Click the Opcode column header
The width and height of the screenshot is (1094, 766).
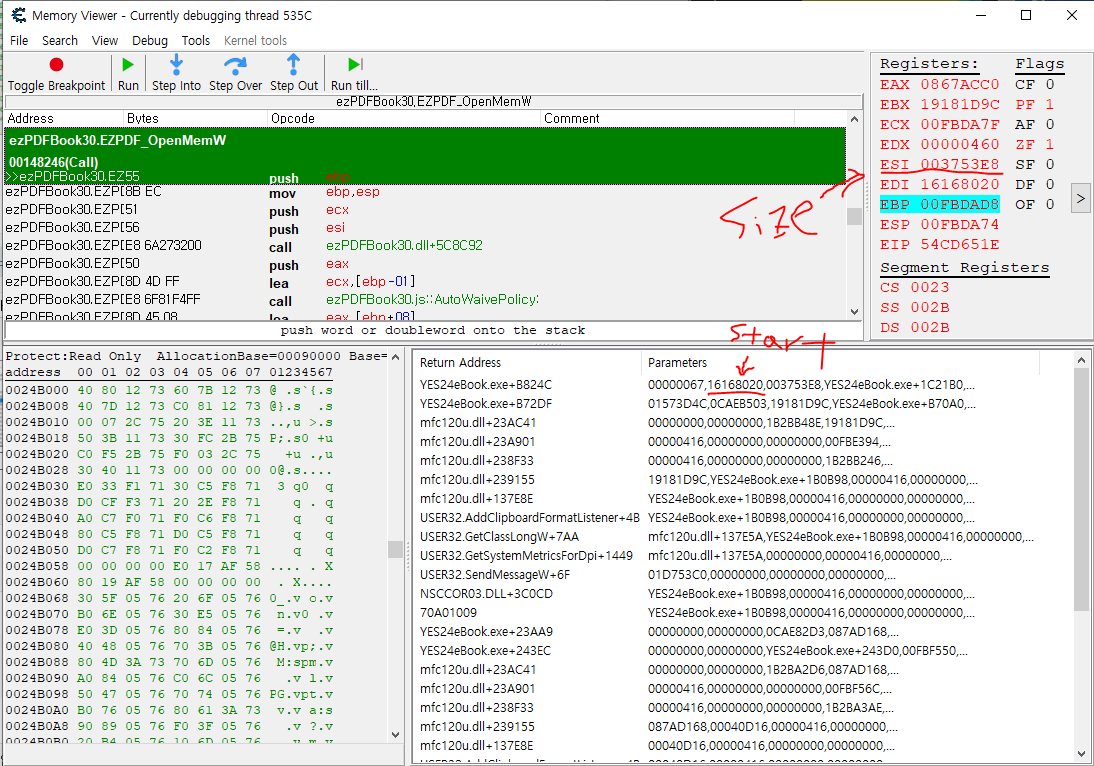[x=405, y=119]
